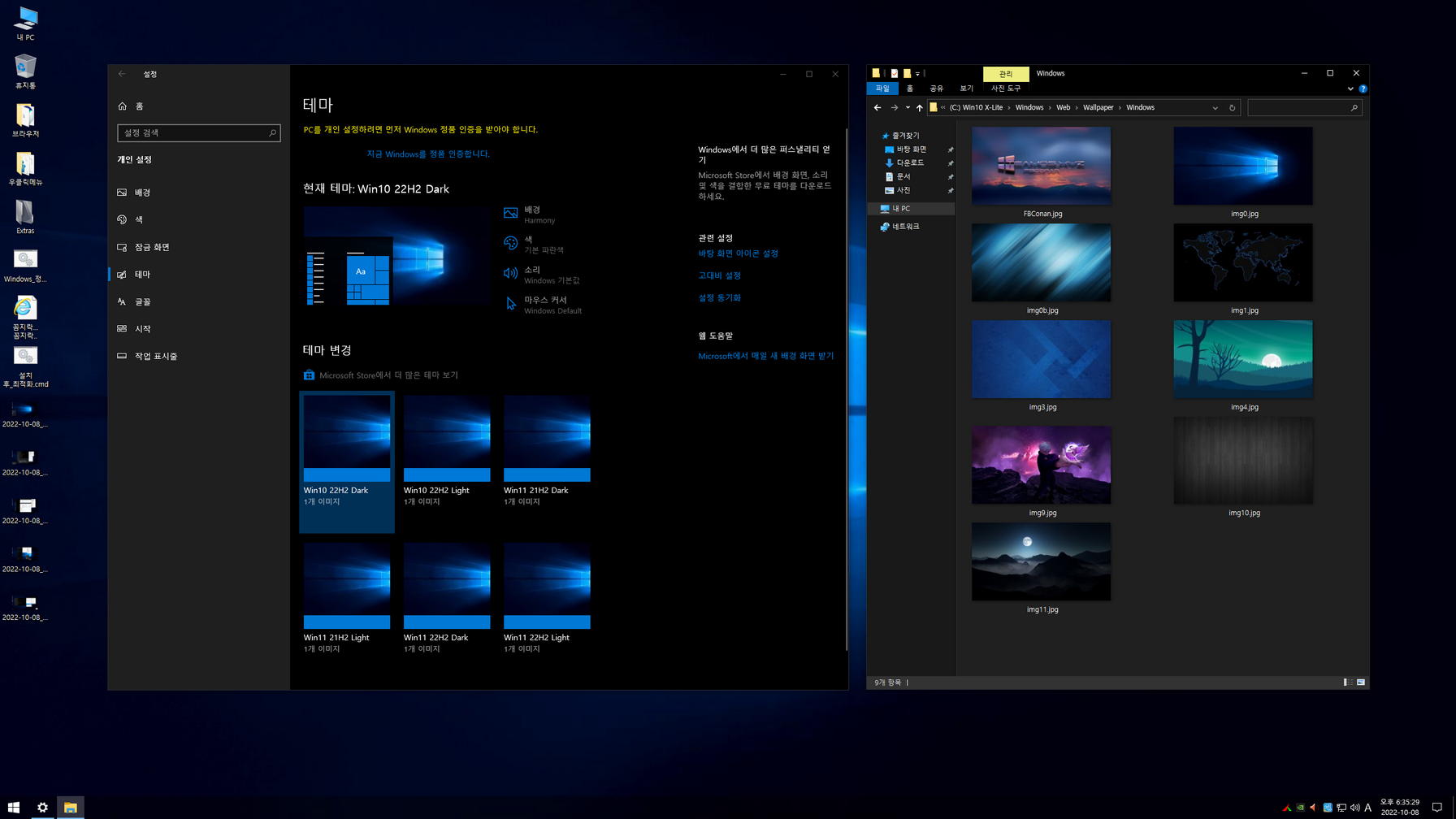Switch Explorer to large icons view
Image resolution: width=1456 pixels, height=819 pixels.
pos(1361,682)
